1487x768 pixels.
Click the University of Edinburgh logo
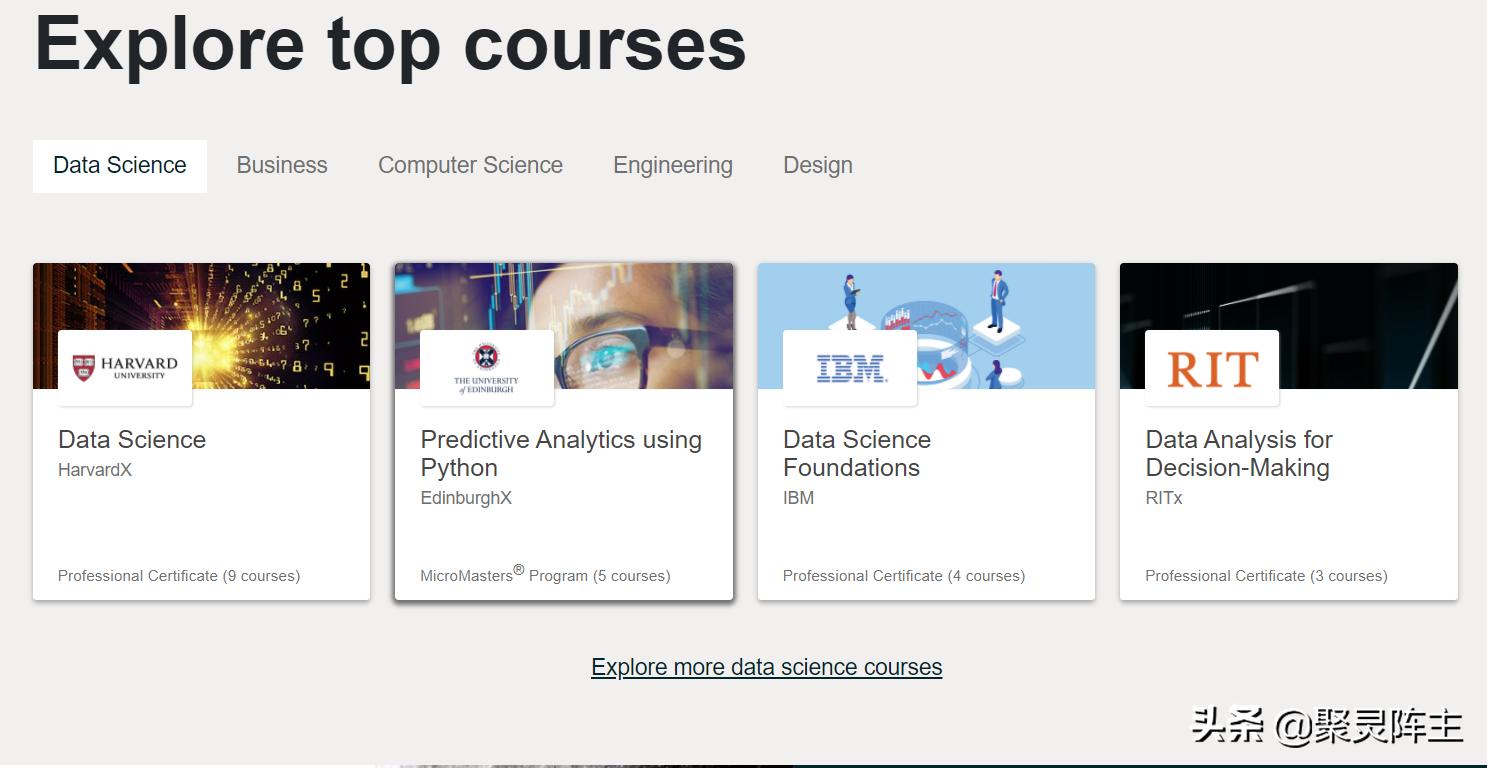[x=487, y=368]
